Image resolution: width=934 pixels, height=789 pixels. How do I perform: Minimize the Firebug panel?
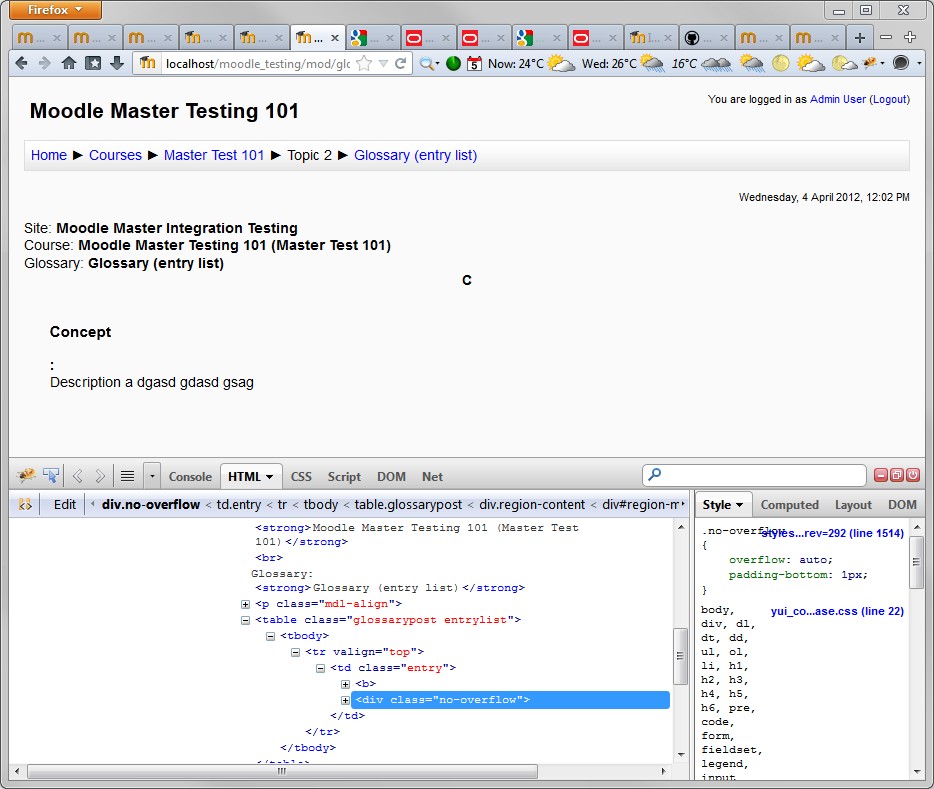point(881,475)
